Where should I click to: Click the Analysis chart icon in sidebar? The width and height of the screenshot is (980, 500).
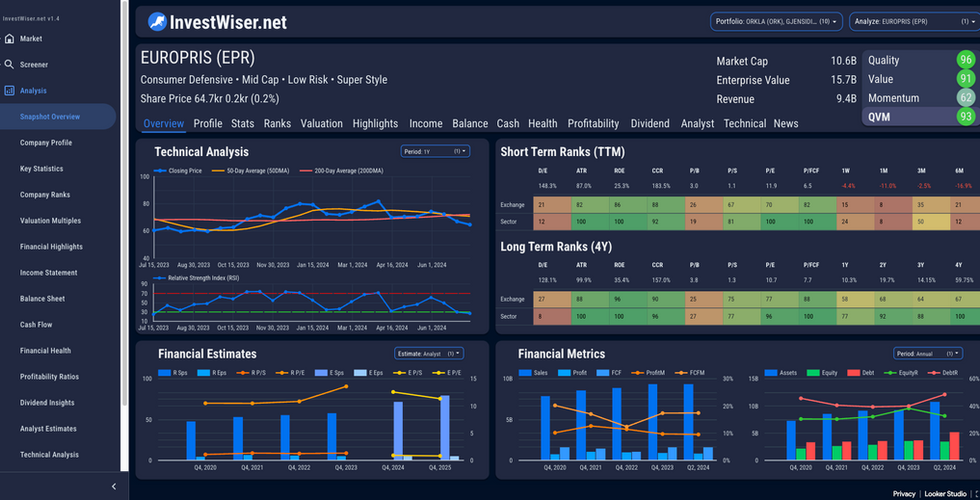[x=9, y=91]
